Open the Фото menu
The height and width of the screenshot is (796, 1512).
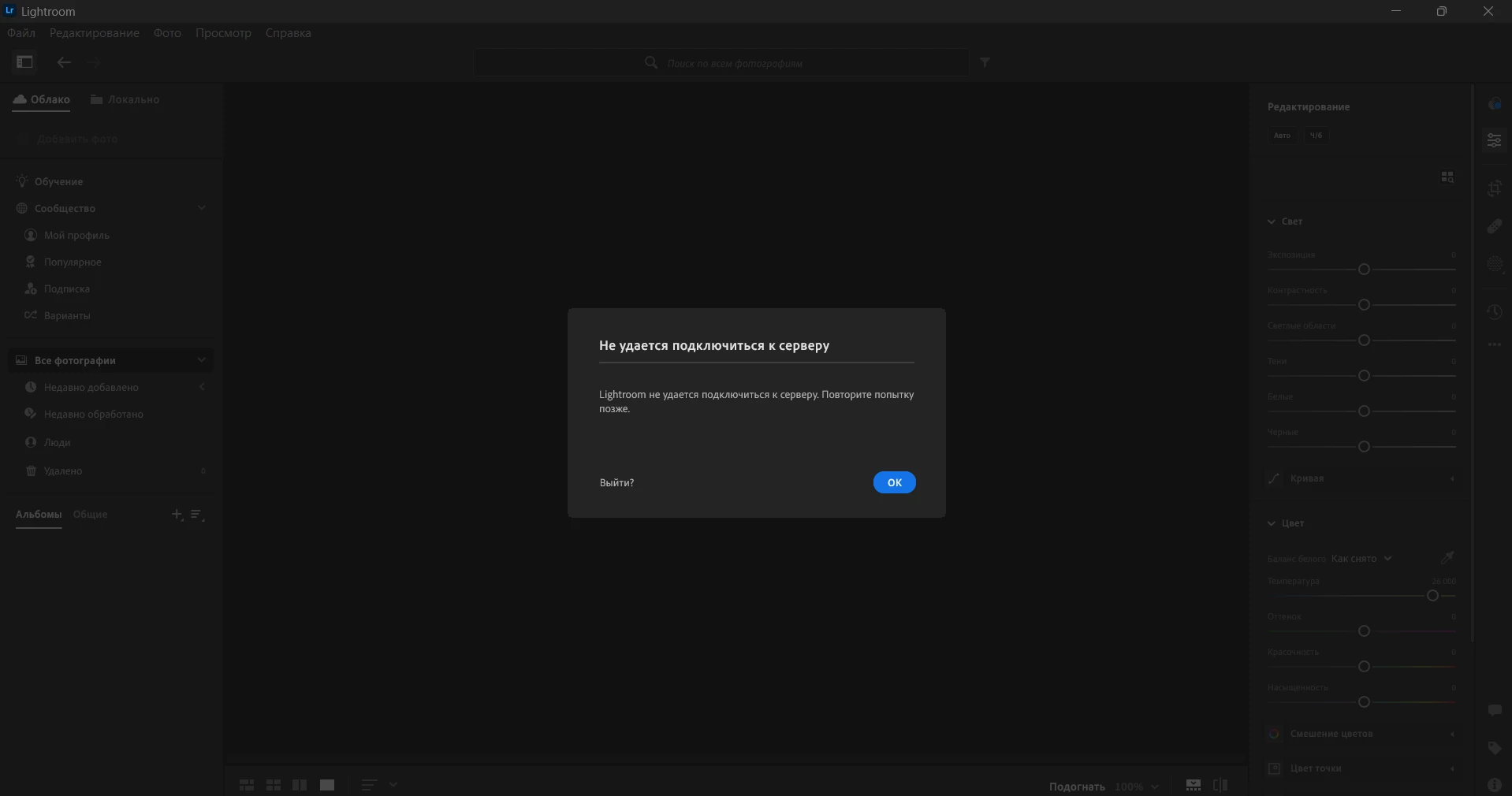pos(167,33)
